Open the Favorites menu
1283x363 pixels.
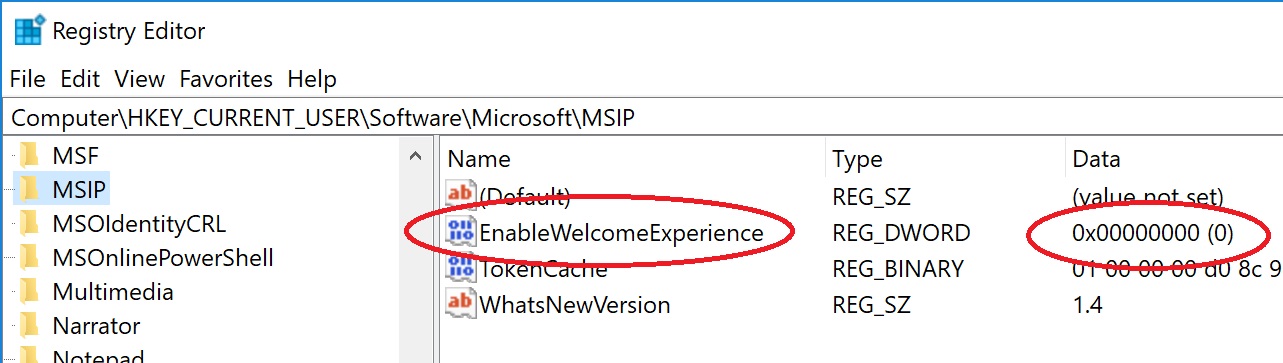click(226, 79)
